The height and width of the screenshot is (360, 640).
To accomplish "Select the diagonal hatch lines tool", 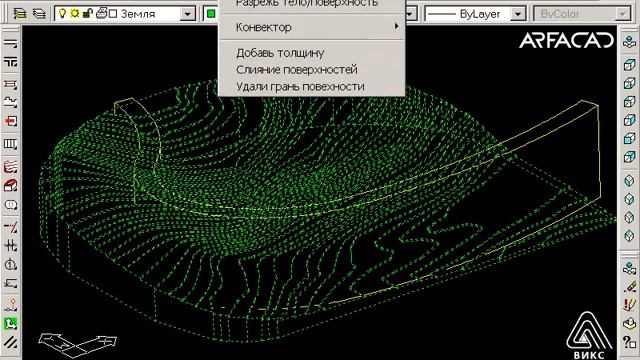I will 11,342.
